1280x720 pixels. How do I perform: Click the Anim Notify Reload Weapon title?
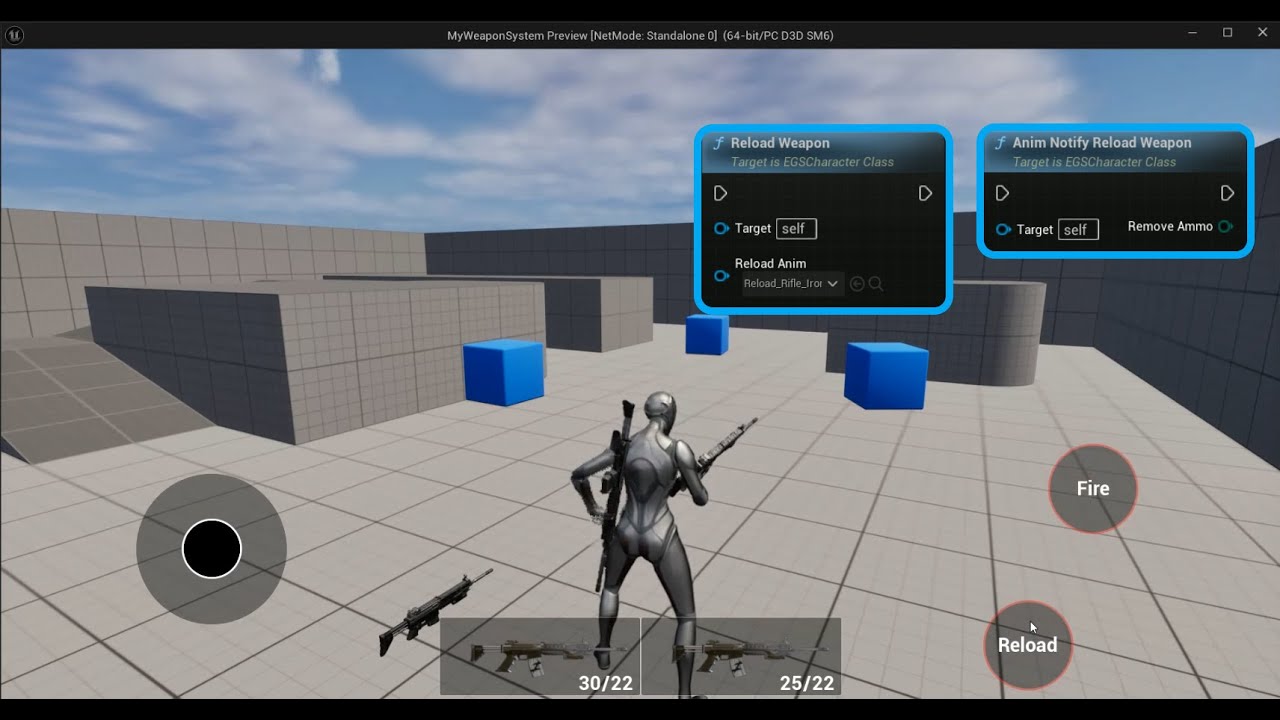pos(1102,143)
